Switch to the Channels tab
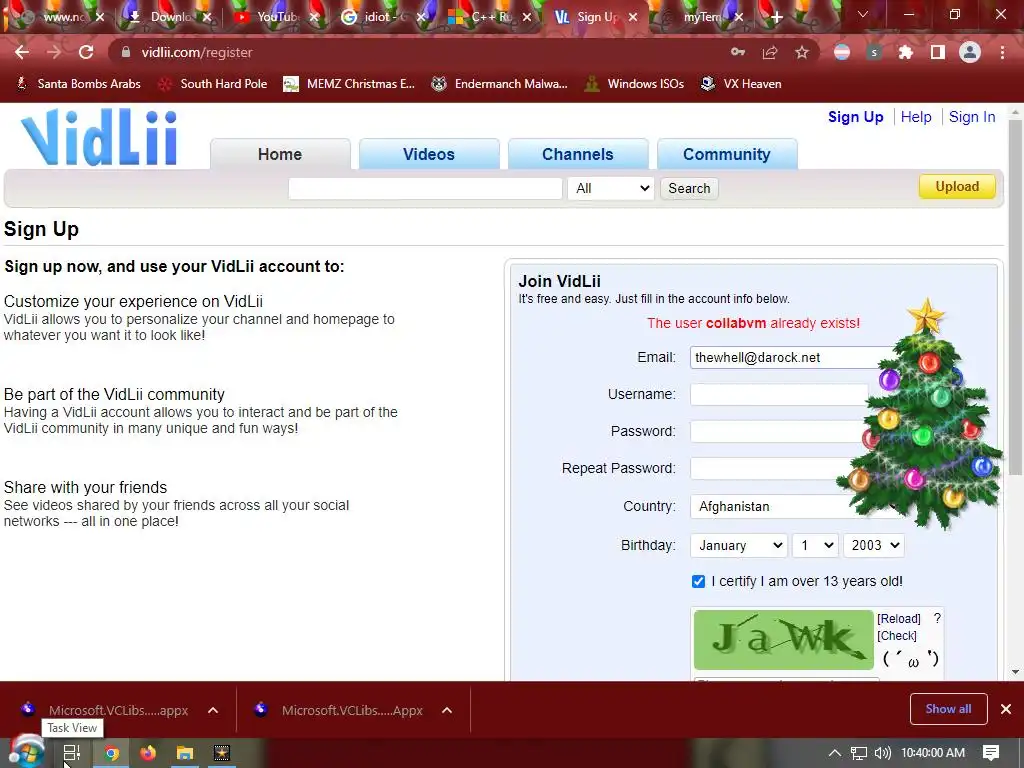Screen dimensions: 1024x768 click(578, 154)
